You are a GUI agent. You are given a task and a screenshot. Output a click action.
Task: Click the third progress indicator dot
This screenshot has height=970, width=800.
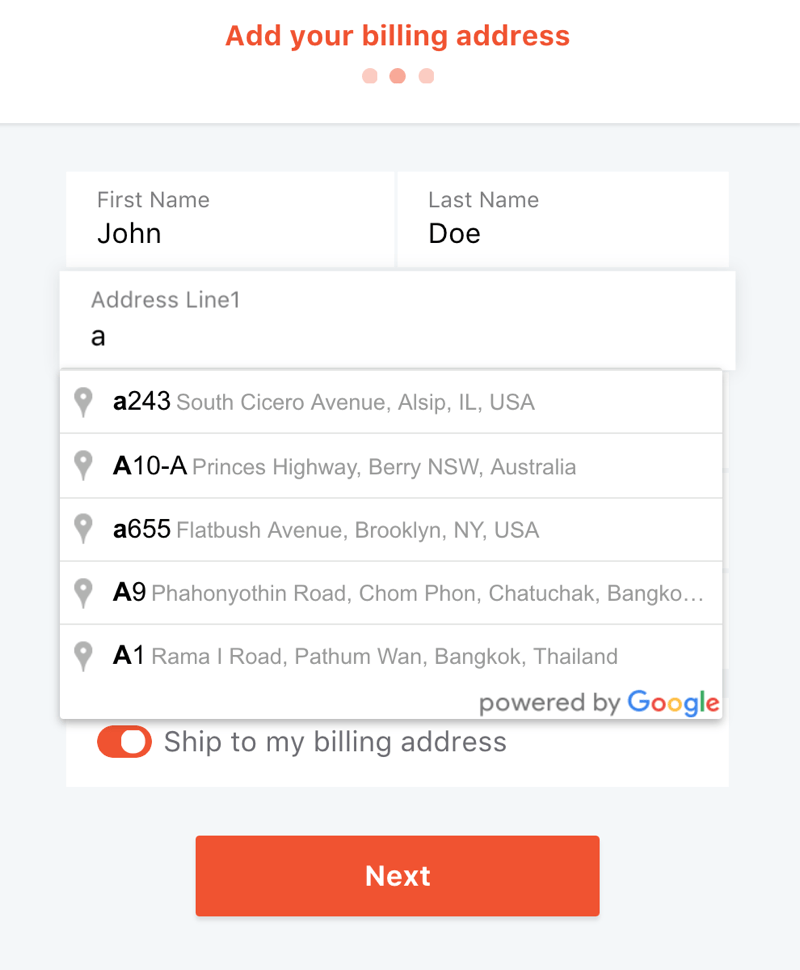tap(425, 75)
